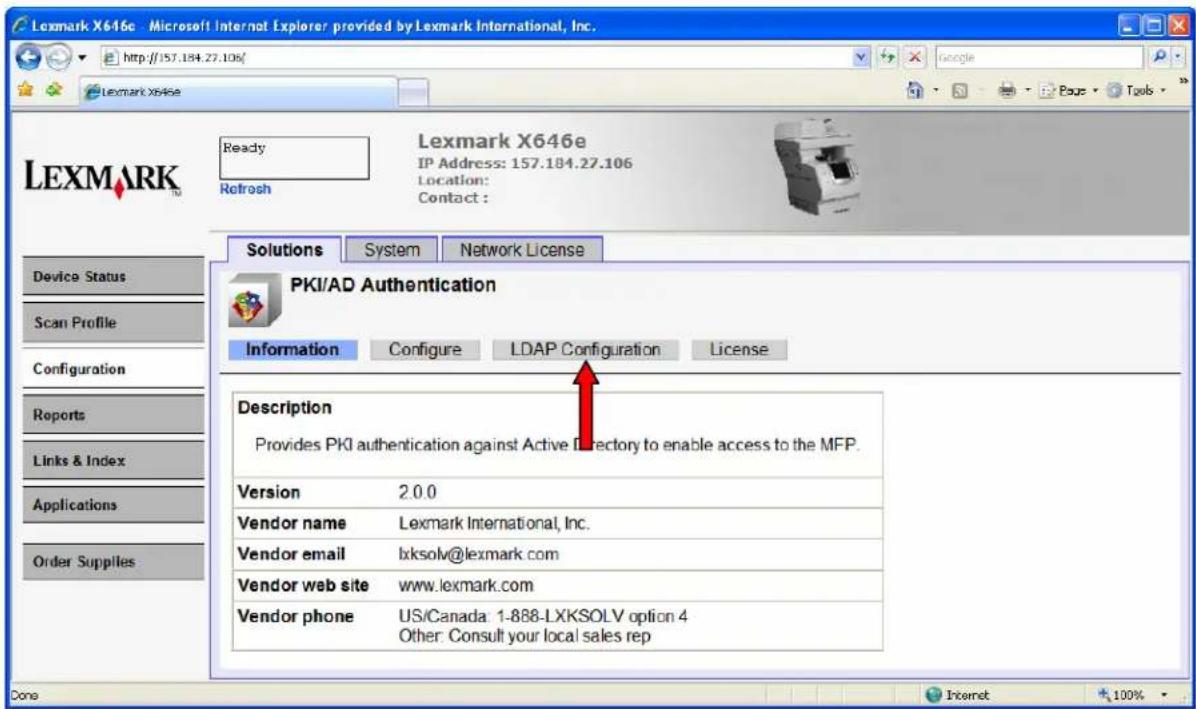
Task: Click the Add to Favorites icon
Action: pyautogui.click(x=53, y=90)
